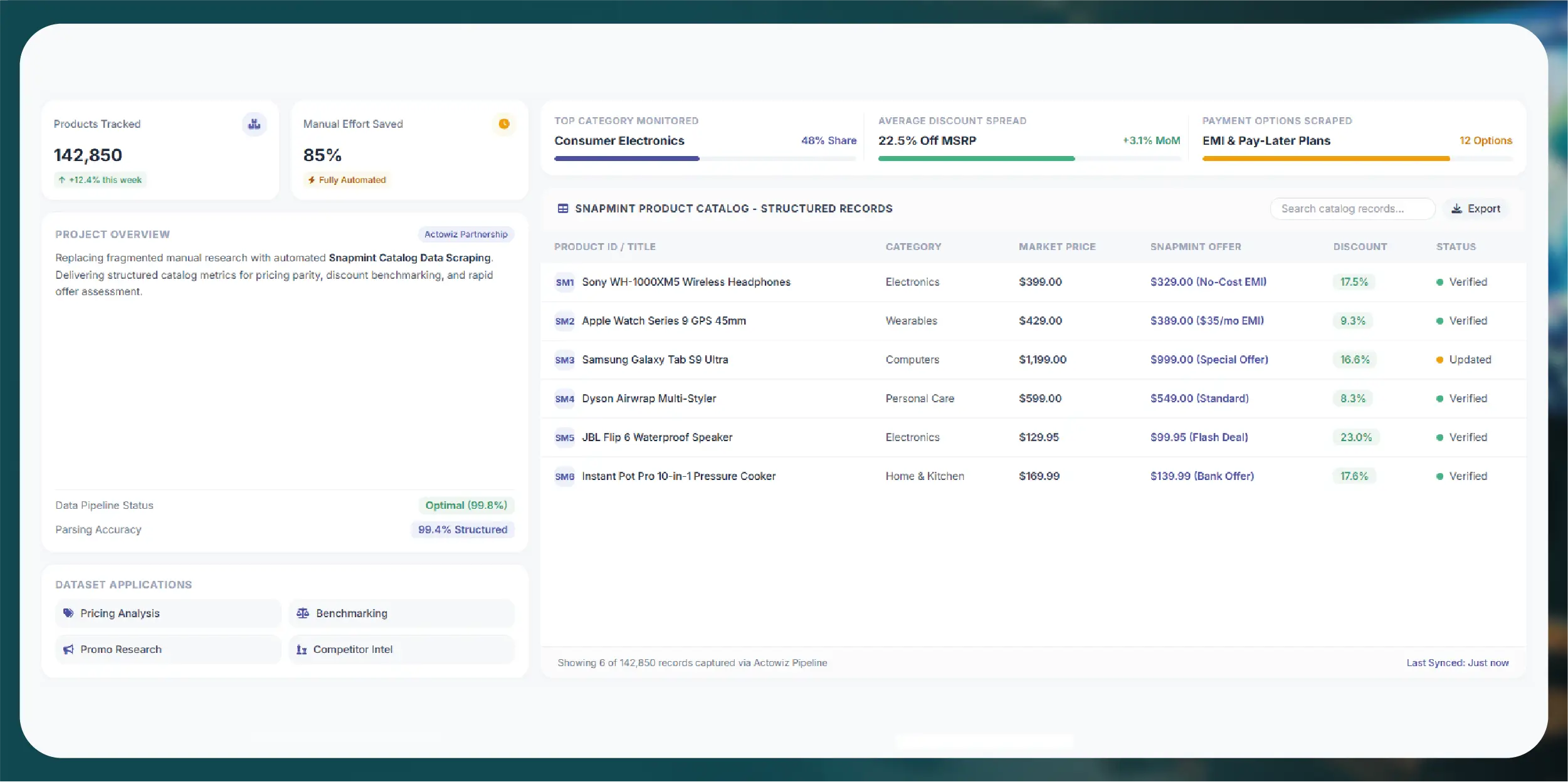Click the Benchmarking scale icon

coord(303,613)
